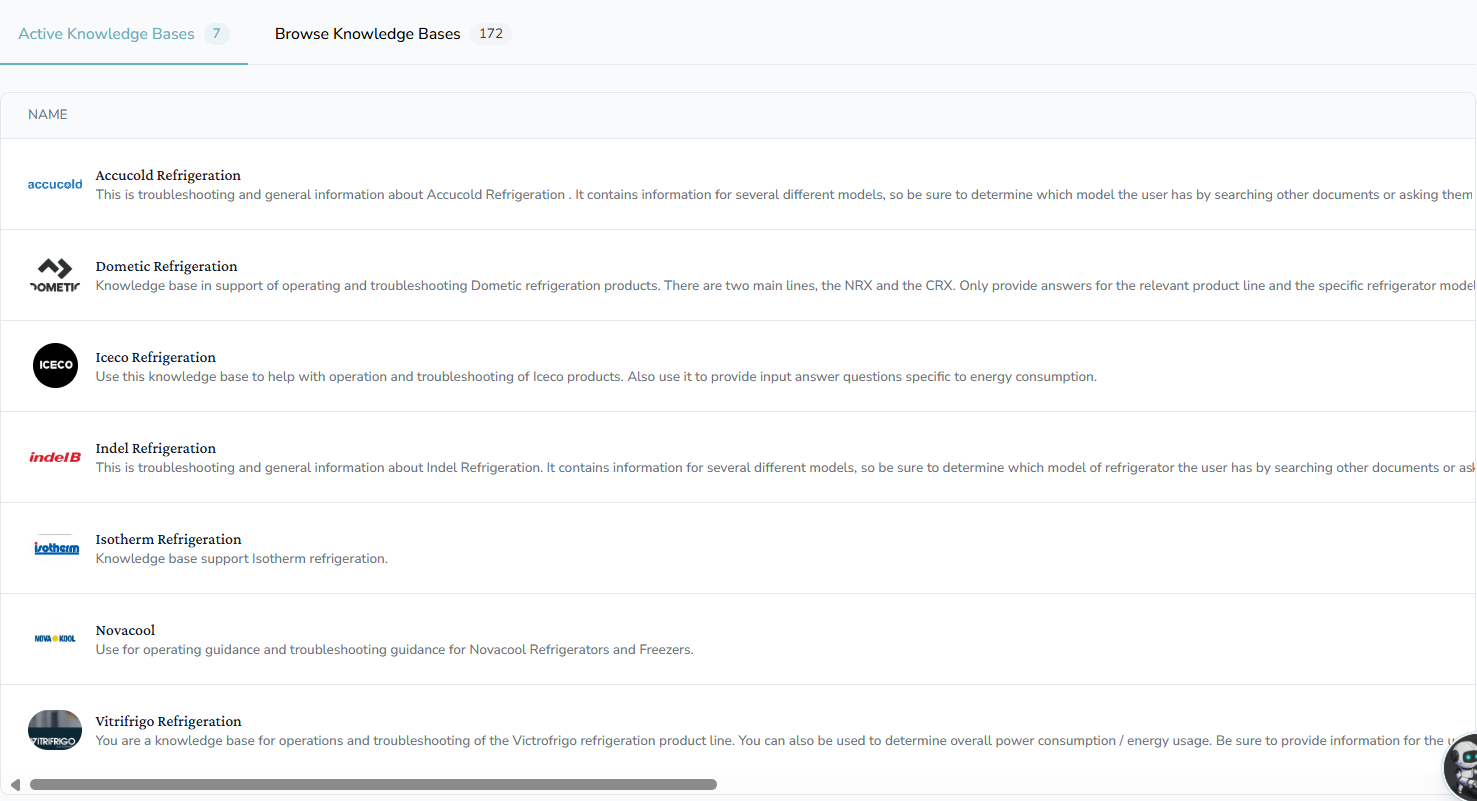
Task: Open Accucold Refrigeration knowledge base title
Action: (x=168, y=175)
